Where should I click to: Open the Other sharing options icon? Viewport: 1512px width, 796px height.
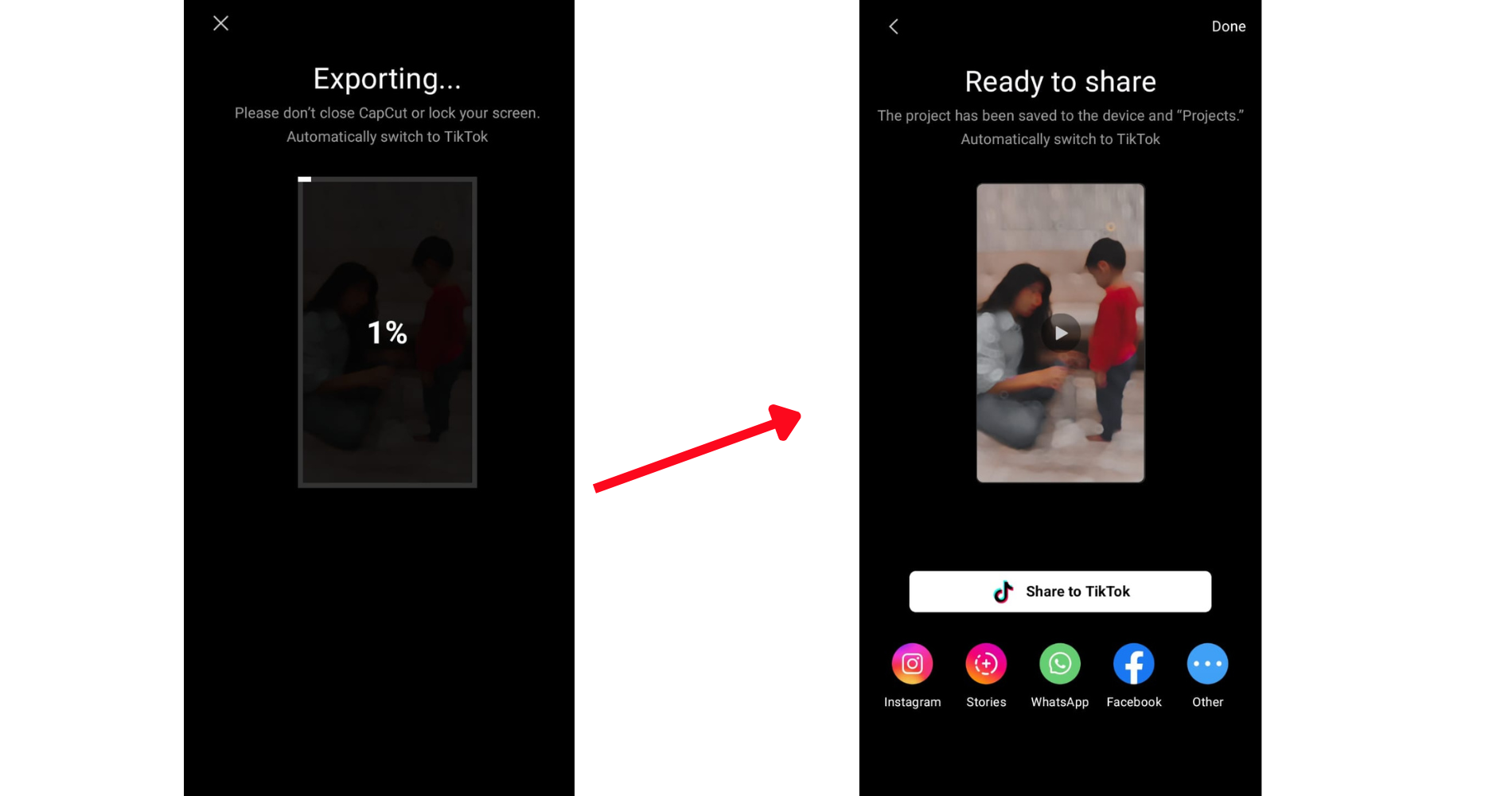coord(1207,663)
